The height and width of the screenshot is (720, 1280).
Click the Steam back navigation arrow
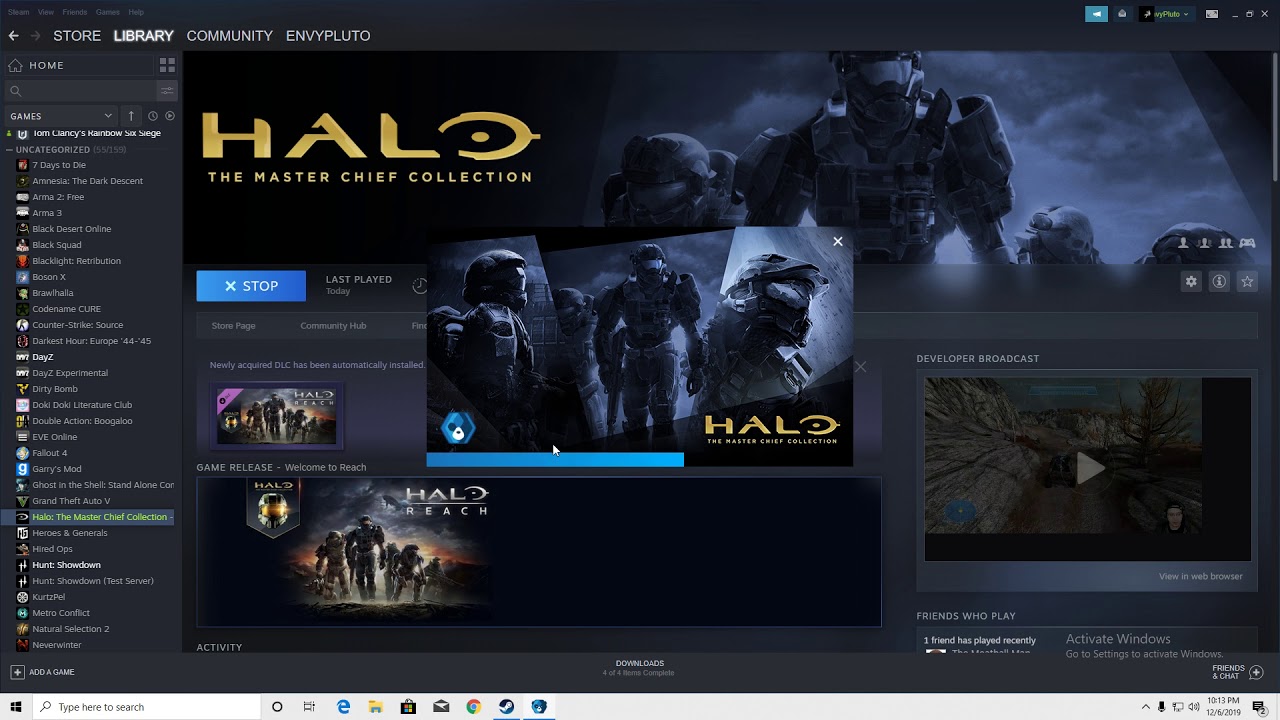pos(13,35)
